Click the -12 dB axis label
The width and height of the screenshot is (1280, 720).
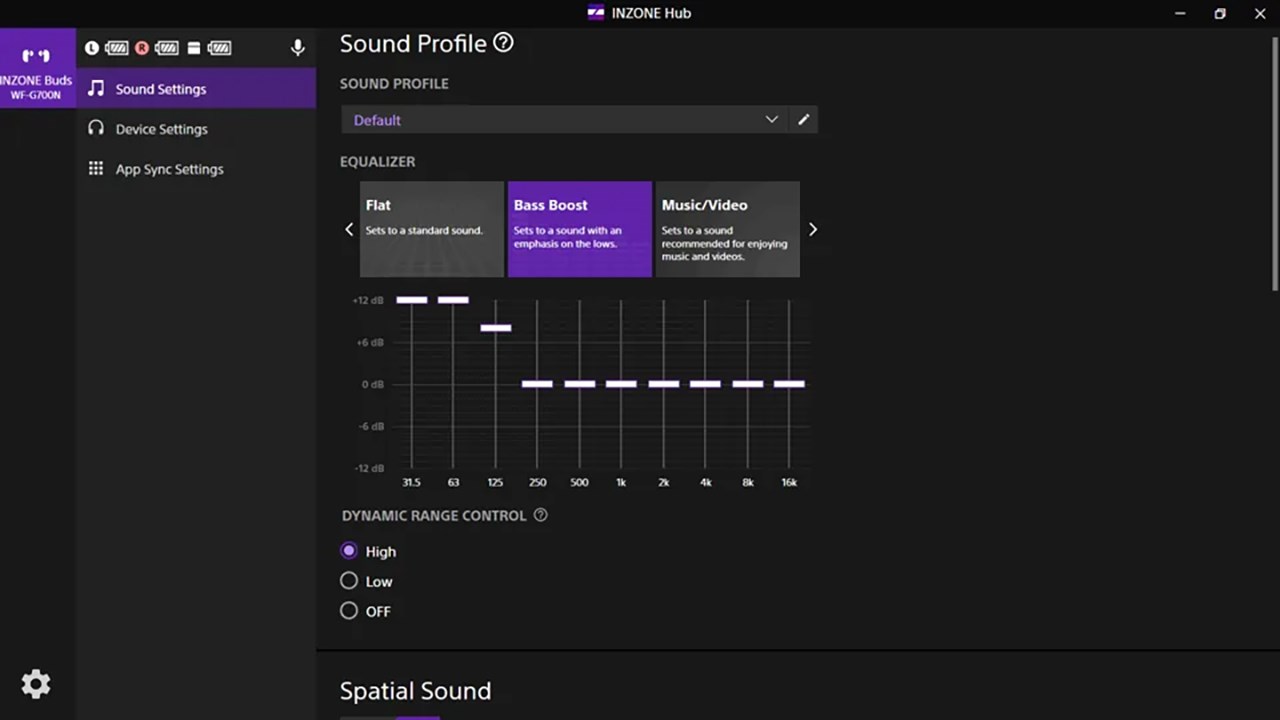click(367, 468)
